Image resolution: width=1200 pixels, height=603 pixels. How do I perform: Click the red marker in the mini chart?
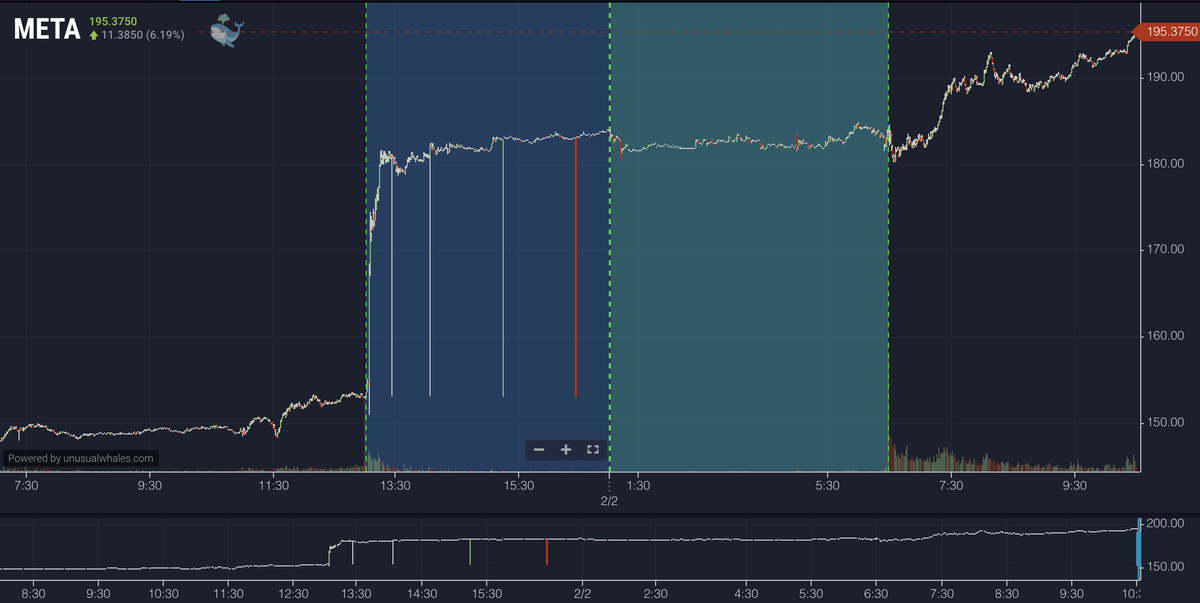click(x=546, y=550)
